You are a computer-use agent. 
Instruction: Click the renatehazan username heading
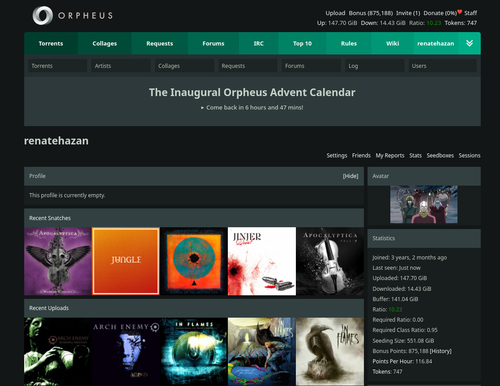56,141
